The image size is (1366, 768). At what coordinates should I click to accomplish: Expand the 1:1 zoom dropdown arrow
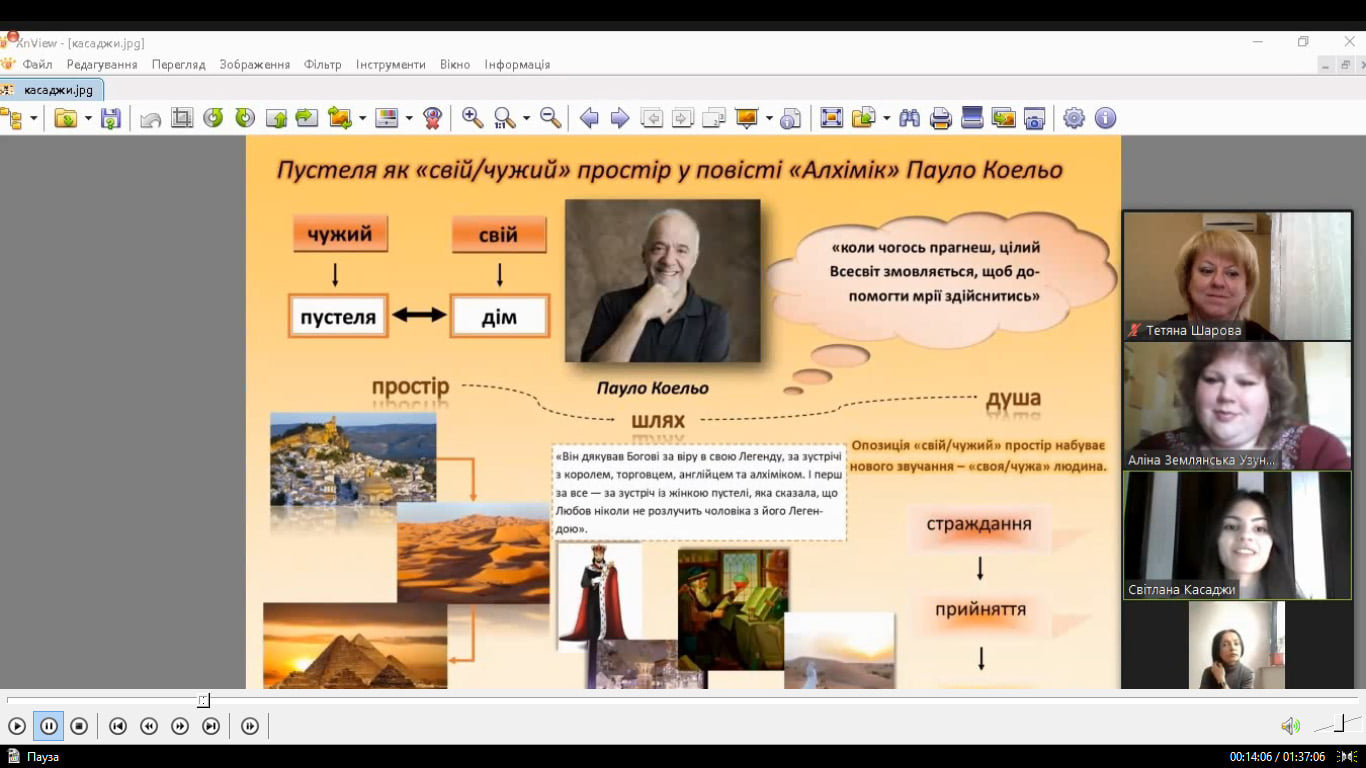coord(527,118)
